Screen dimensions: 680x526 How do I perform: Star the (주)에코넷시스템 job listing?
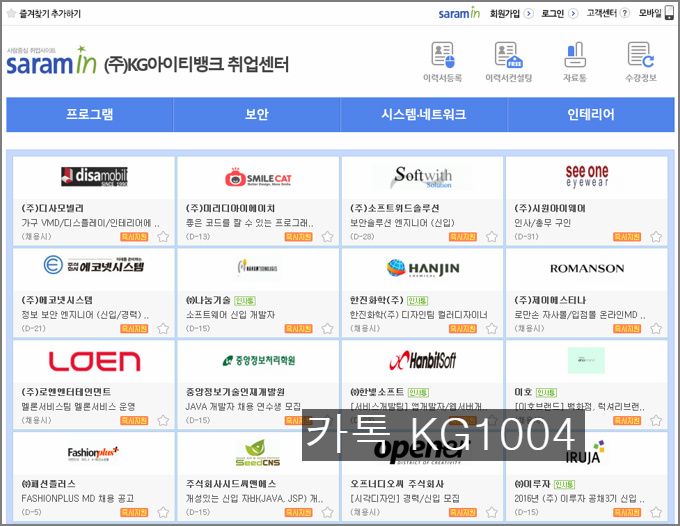[163, 329]
